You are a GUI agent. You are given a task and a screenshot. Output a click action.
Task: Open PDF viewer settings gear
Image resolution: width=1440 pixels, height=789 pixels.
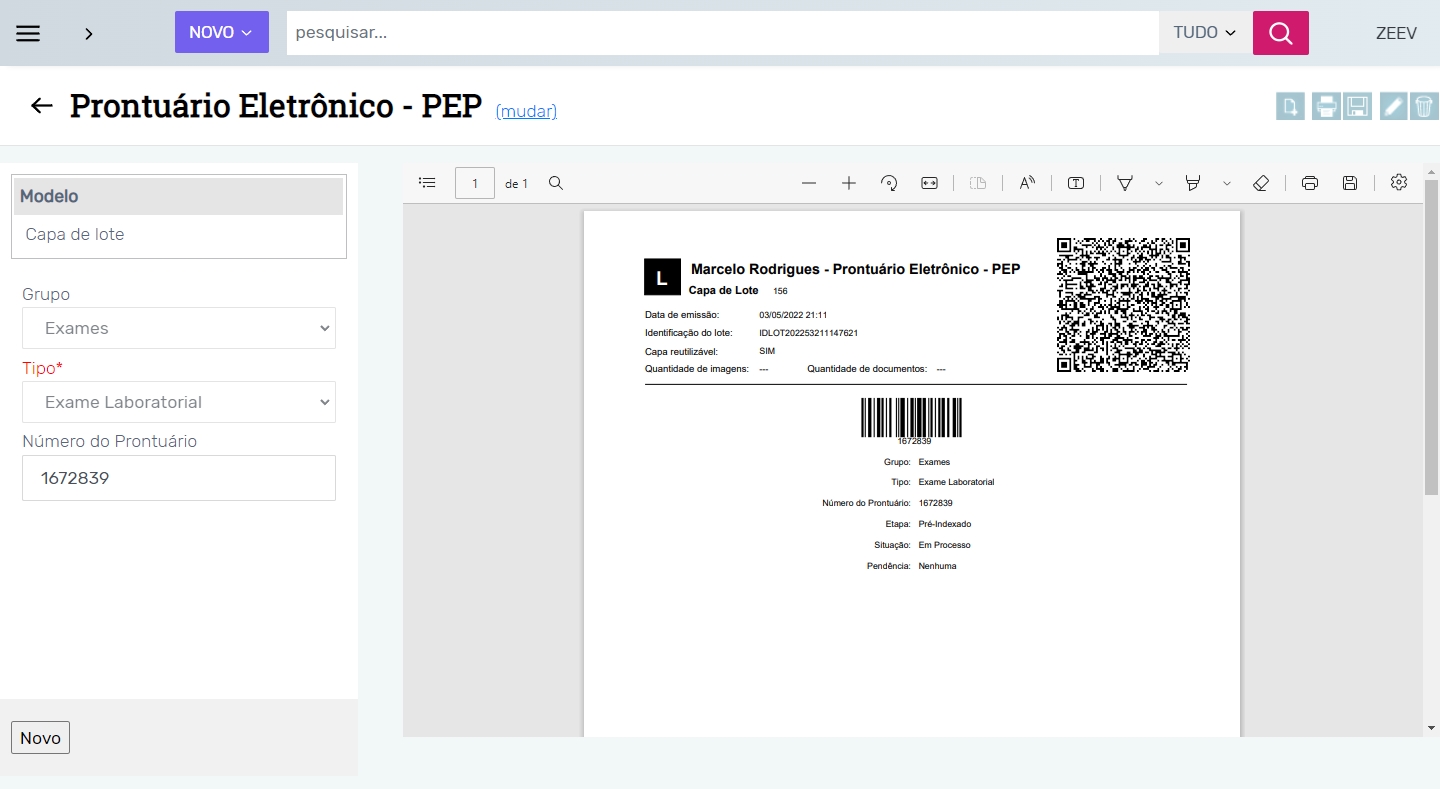[1399, 182]
